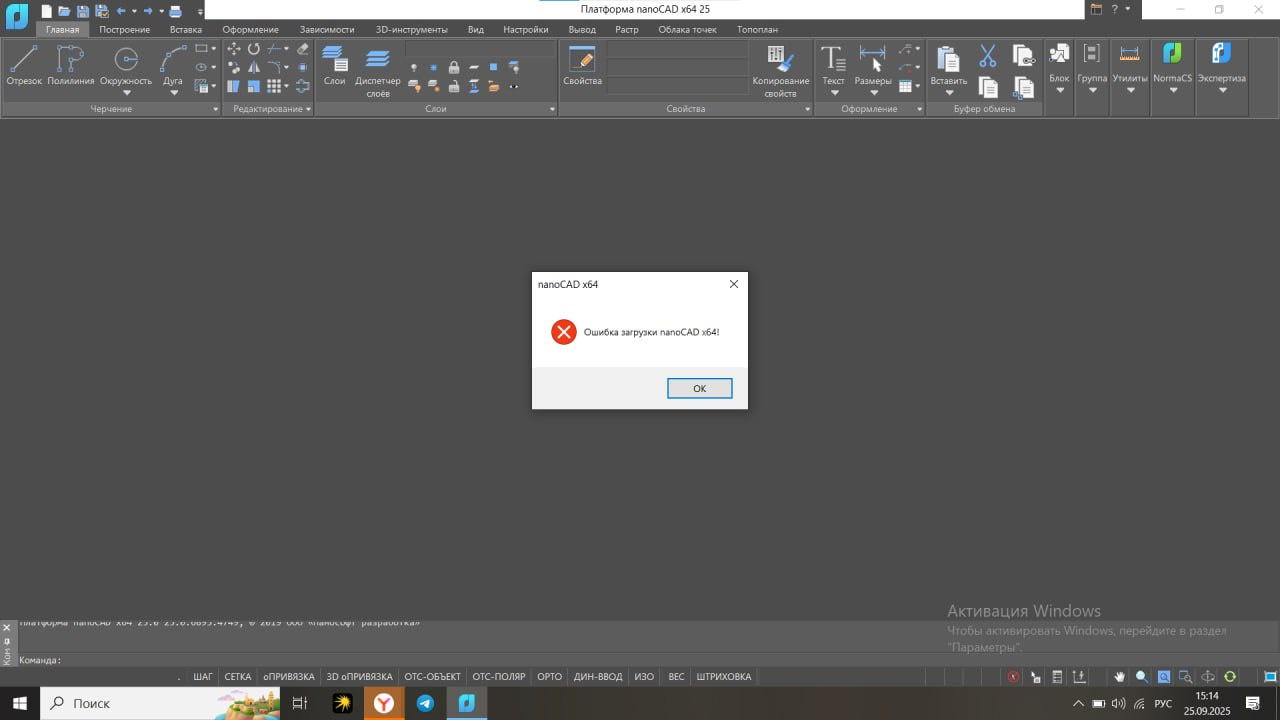Open the Оформление ribbon tab

point(250,30)
